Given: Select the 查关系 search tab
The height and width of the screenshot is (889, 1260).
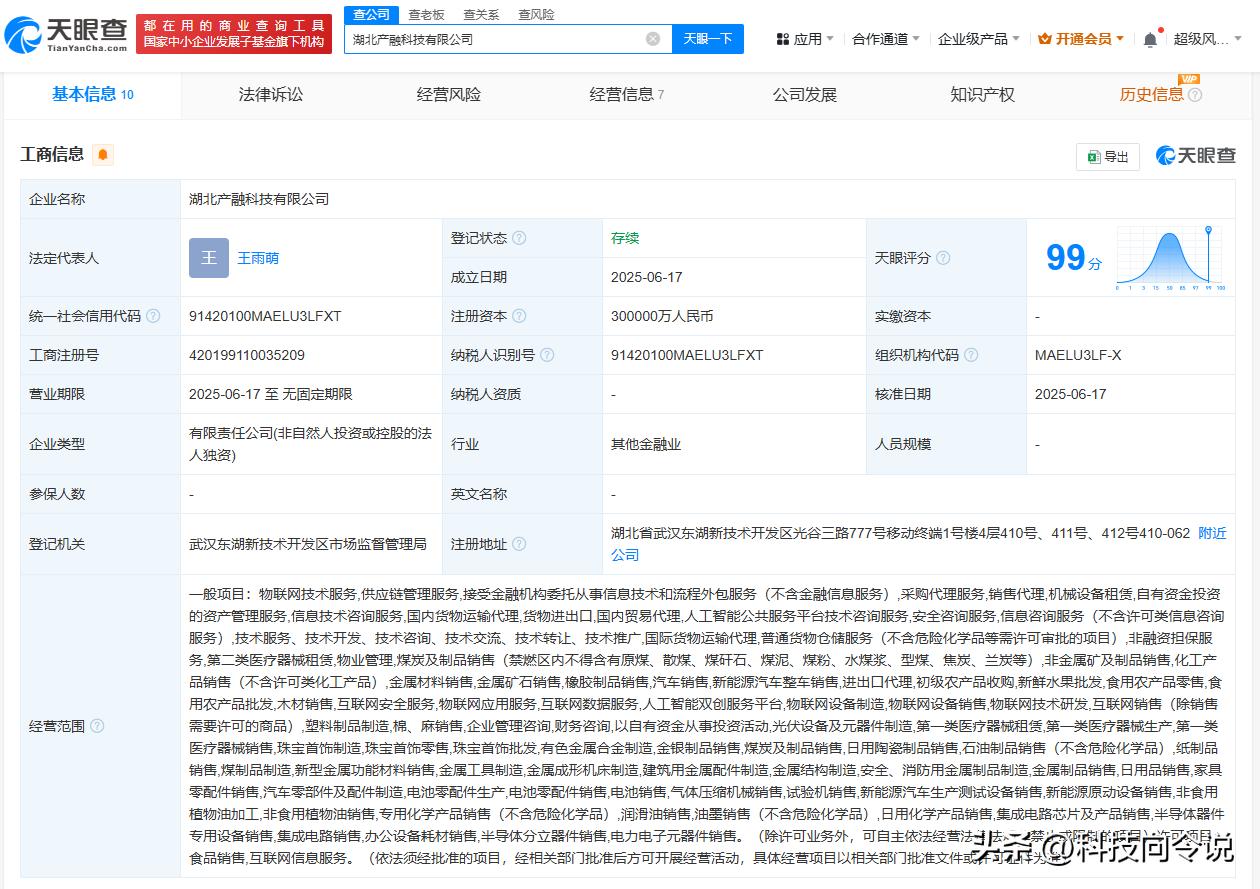Looking at the screenshot, I should (481, 14).
